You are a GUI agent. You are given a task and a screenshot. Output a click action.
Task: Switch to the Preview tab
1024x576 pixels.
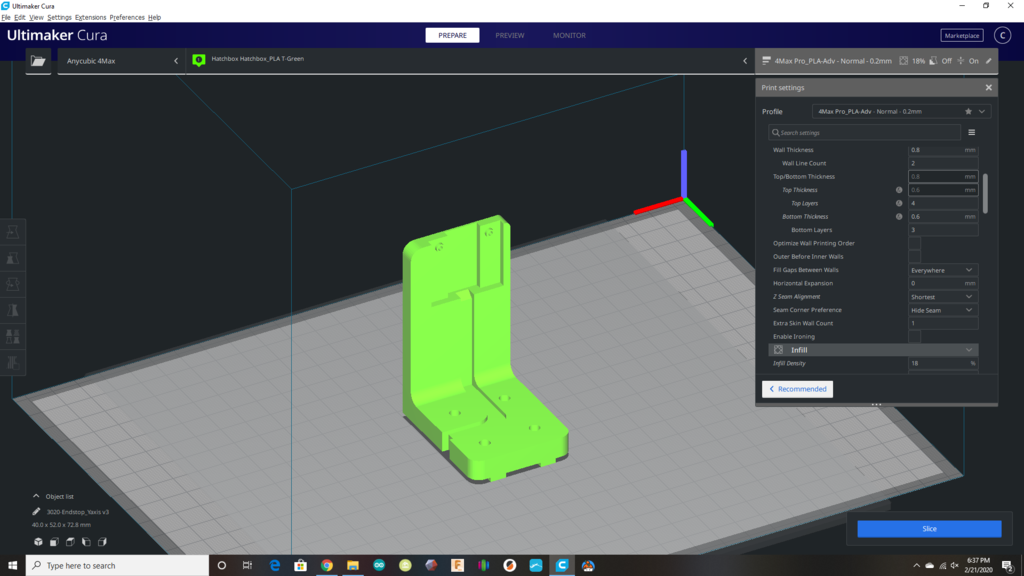click(509, 36)
